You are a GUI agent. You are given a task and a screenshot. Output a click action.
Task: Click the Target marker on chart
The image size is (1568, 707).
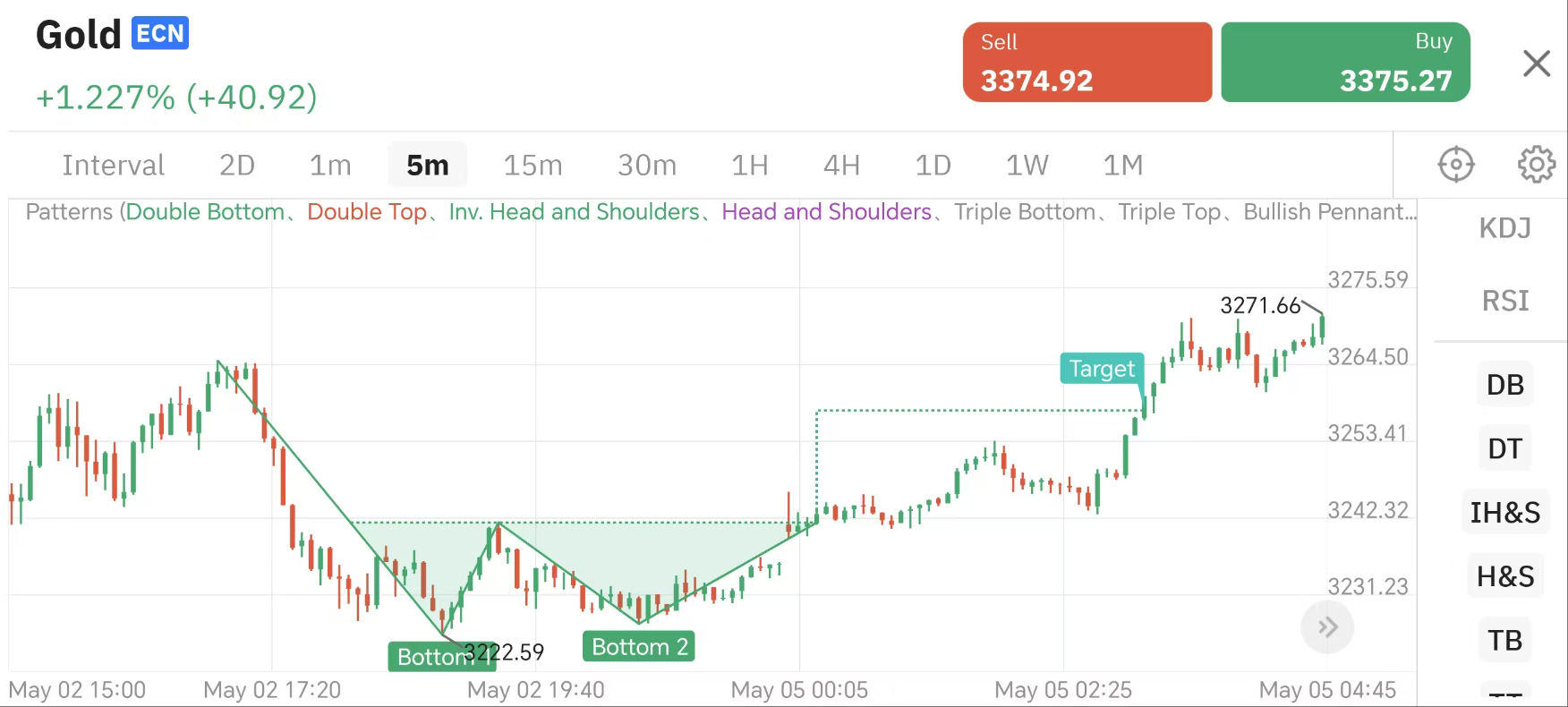1102,369
